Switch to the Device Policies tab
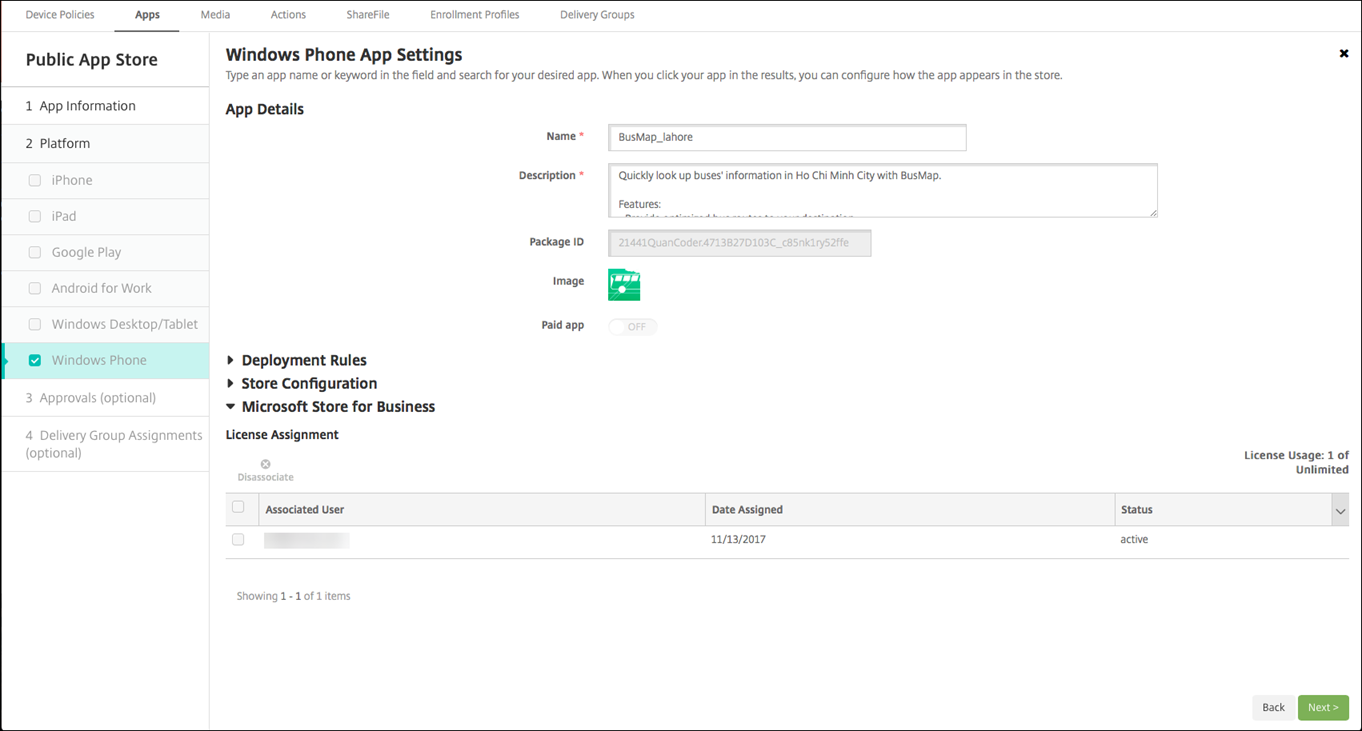The width and height of the screenshot is (1362, 731). point(60,15)
